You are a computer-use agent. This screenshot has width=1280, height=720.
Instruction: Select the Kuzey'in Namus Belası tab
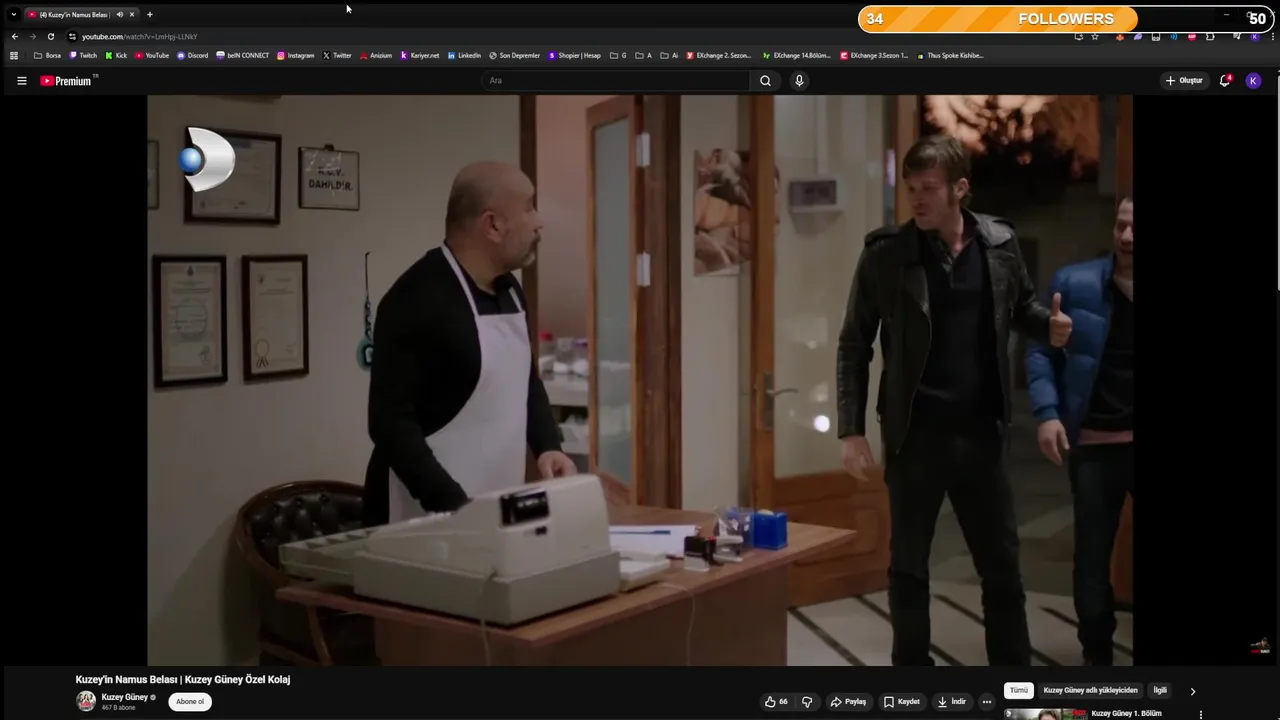pos(82,14)
